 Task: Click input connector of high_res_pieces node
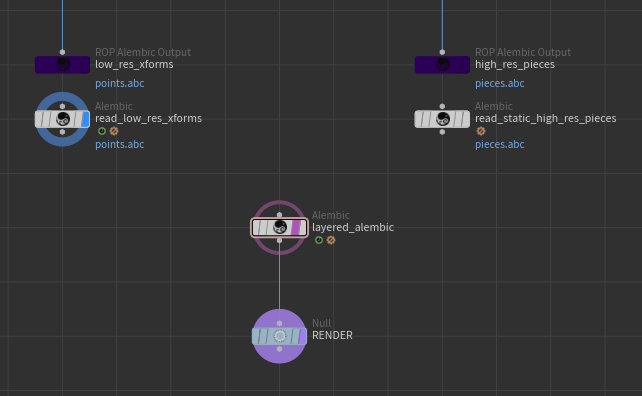coord(442,52)
